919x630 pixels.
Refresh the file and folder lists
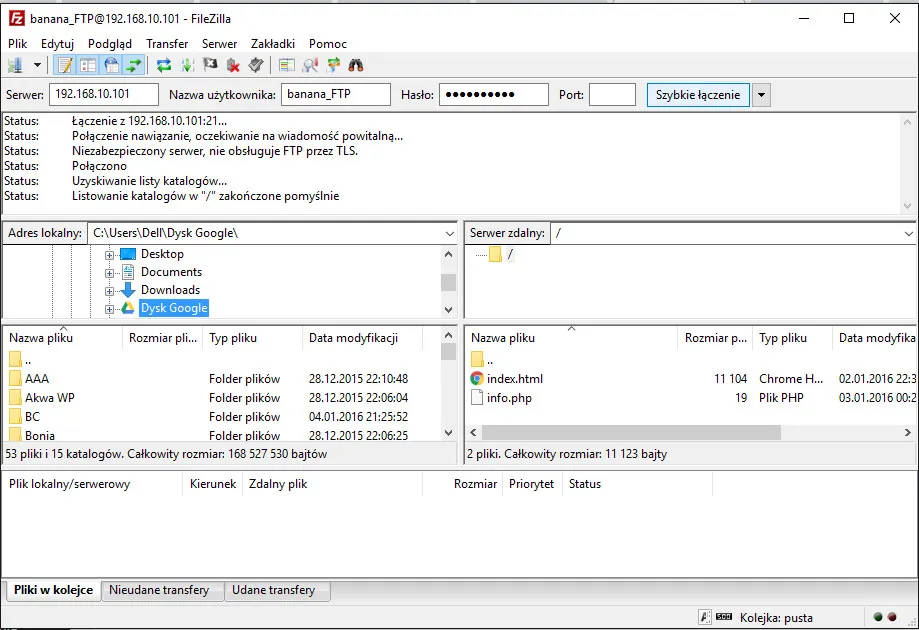click(164, 65)
